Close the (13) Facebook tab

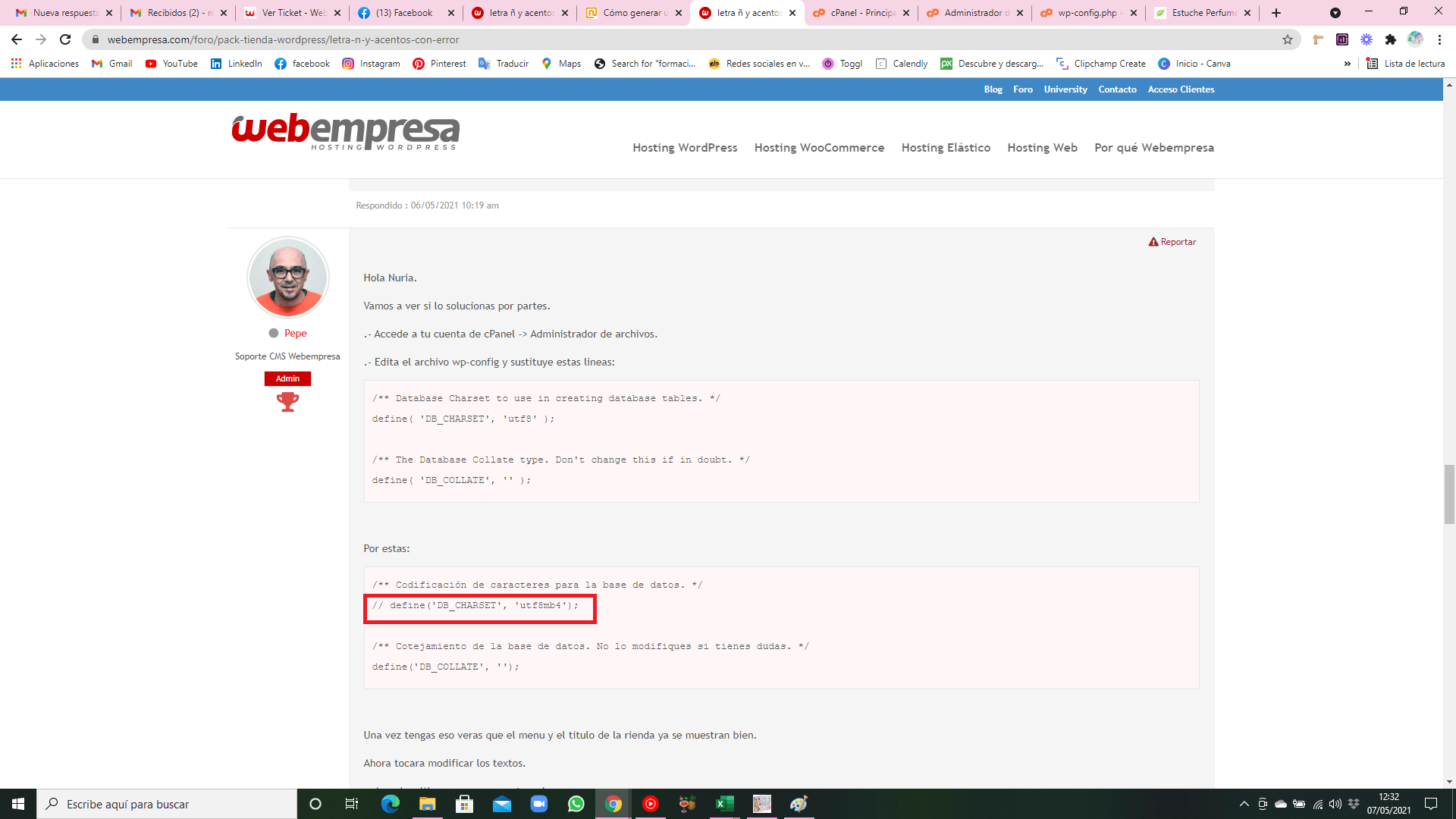click(x=451, y=13)
